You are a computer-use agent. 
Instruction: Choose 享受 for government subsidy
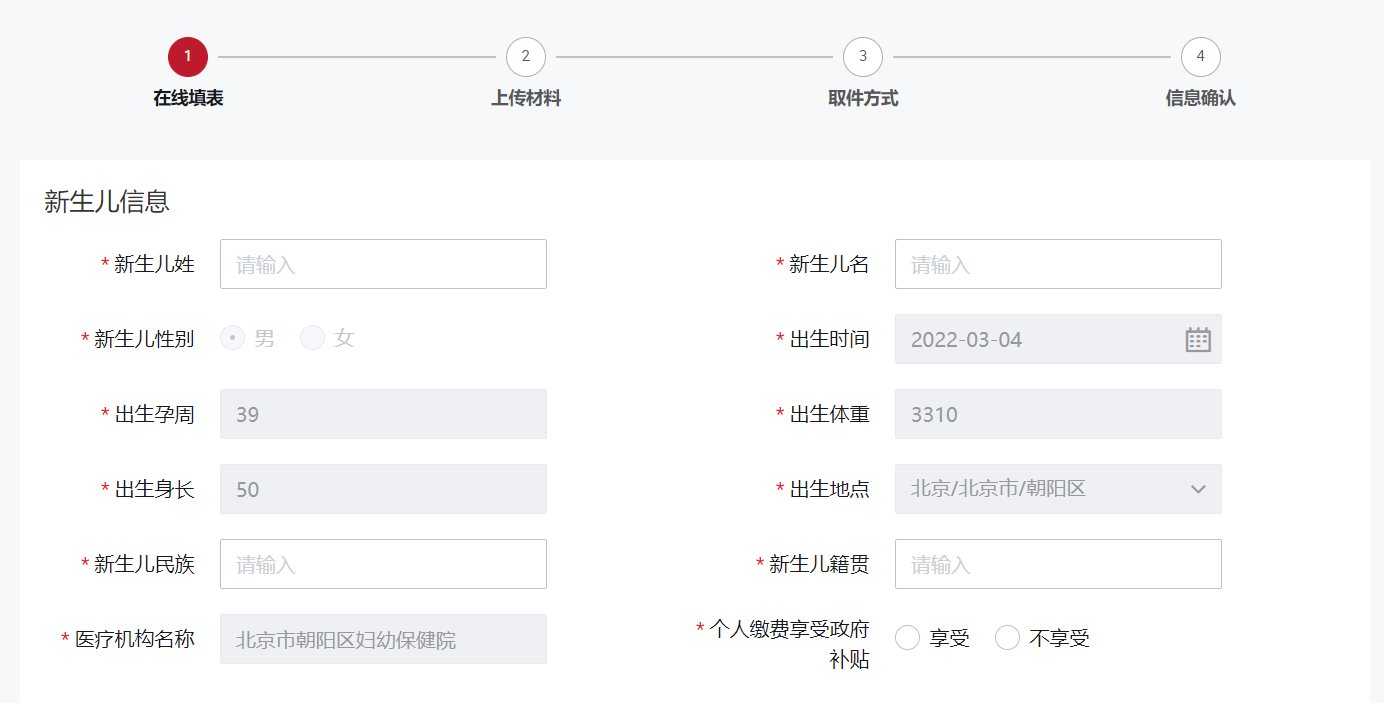pyautogui.click(x=908, y=638)
